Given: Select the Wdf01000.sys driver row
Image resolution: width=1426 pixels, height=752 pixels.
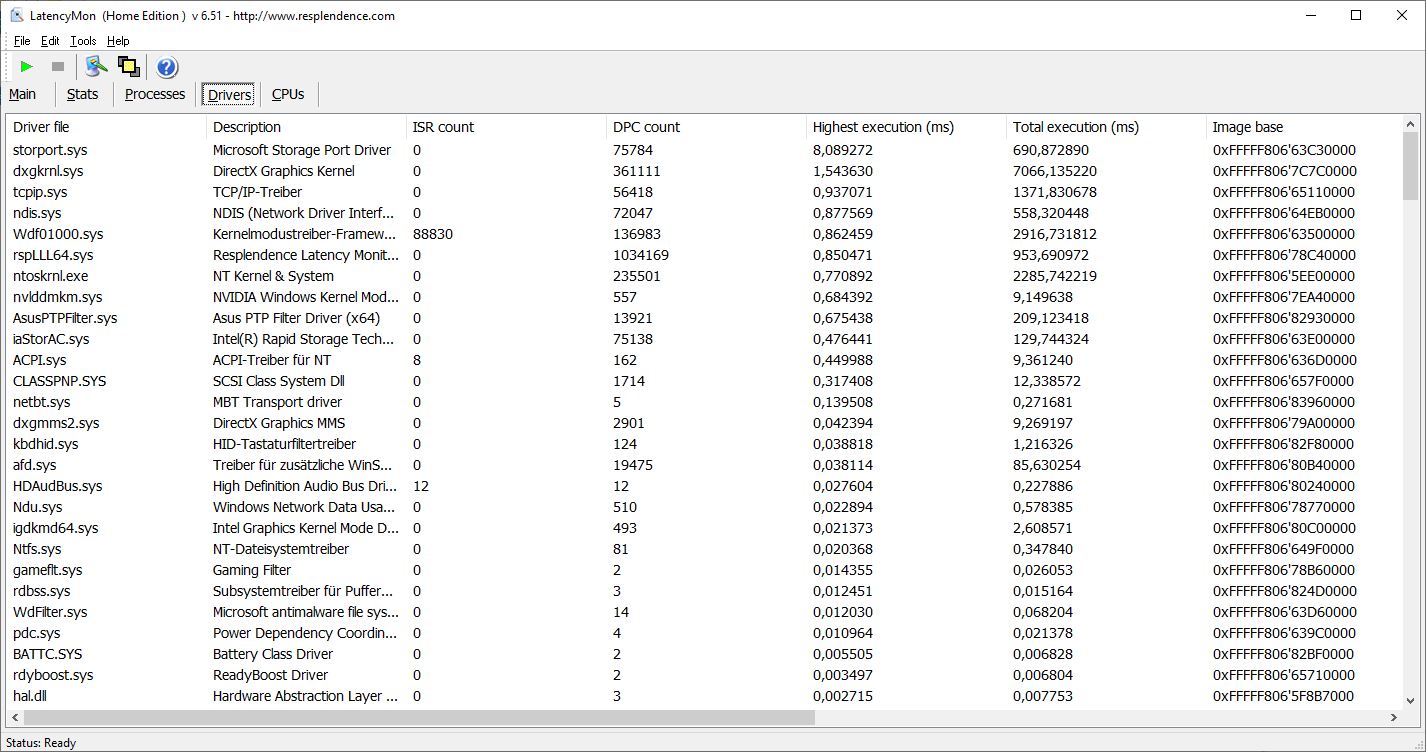Looking at the screenshot, I should pyautogui.click(x=704, y=234).
